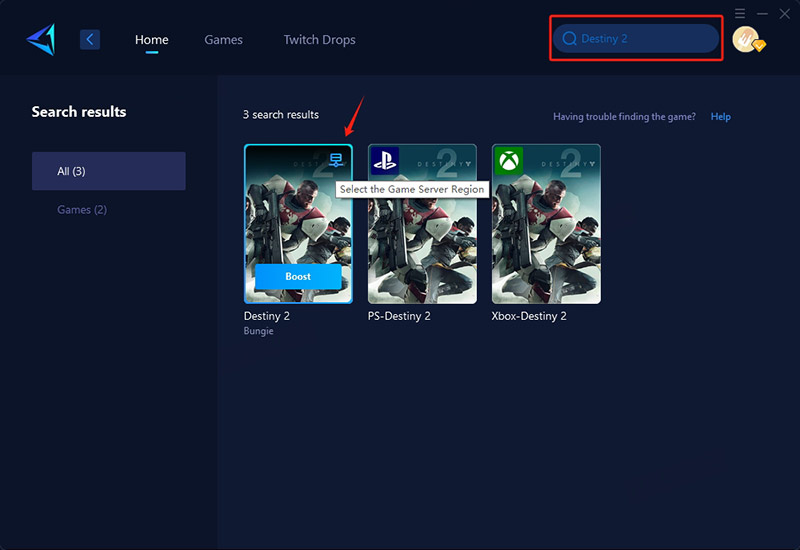Go back using the arrow button
Viewport: 800px width, 550px height.
tap(90, 39)
